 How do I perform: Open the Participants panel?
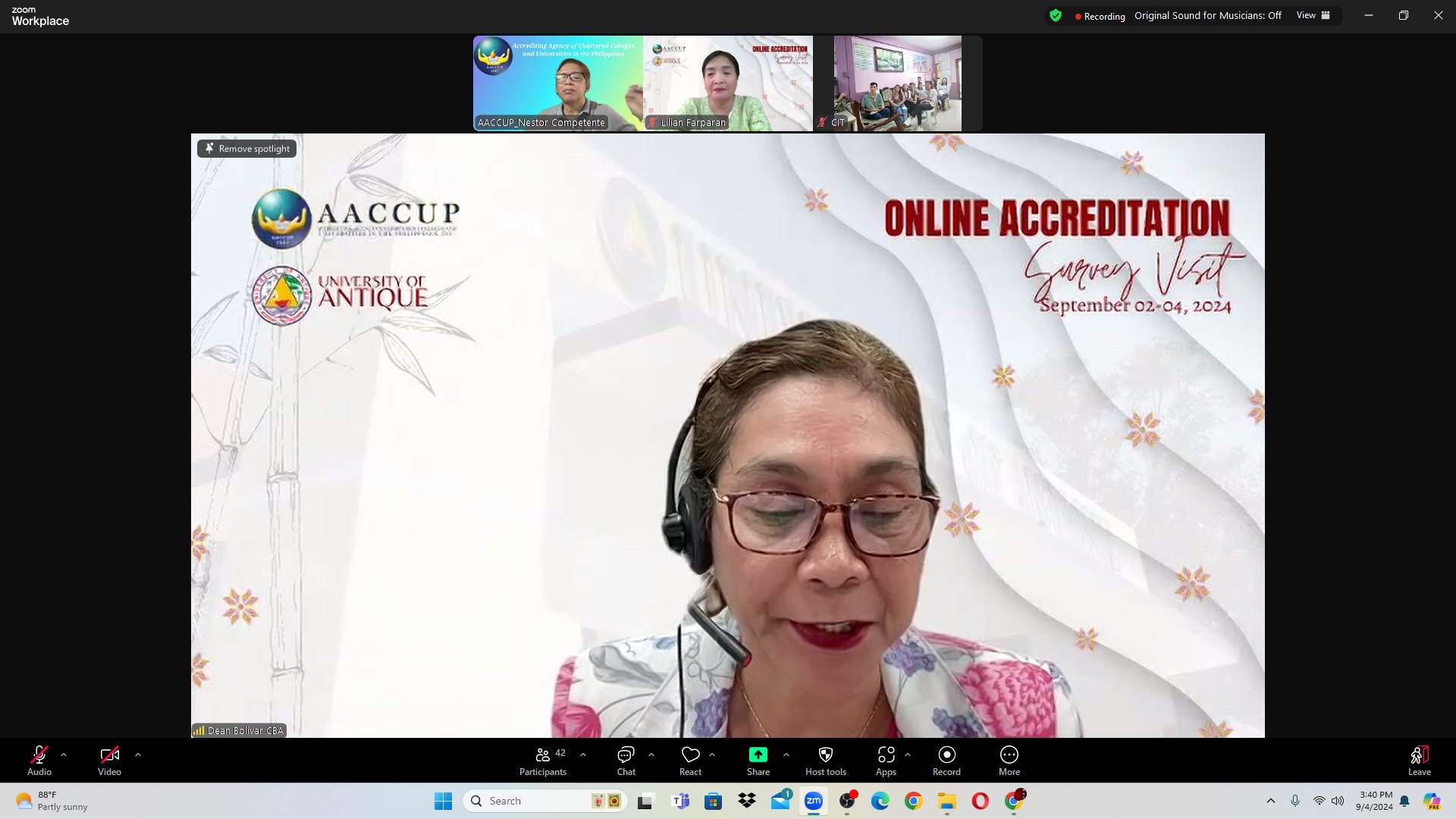click(x=543, y=761)
